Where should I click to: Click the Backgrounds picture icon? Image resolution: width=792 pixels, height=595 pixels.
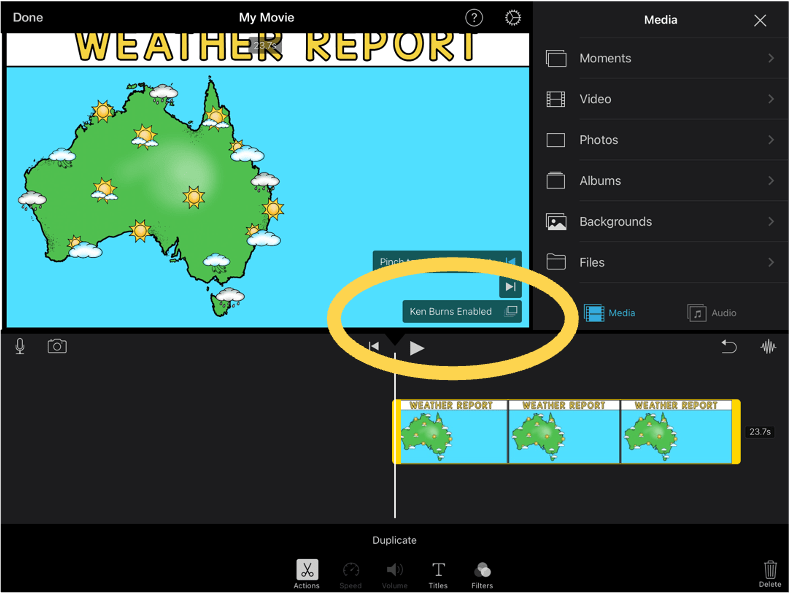click(x=556, y=222)
